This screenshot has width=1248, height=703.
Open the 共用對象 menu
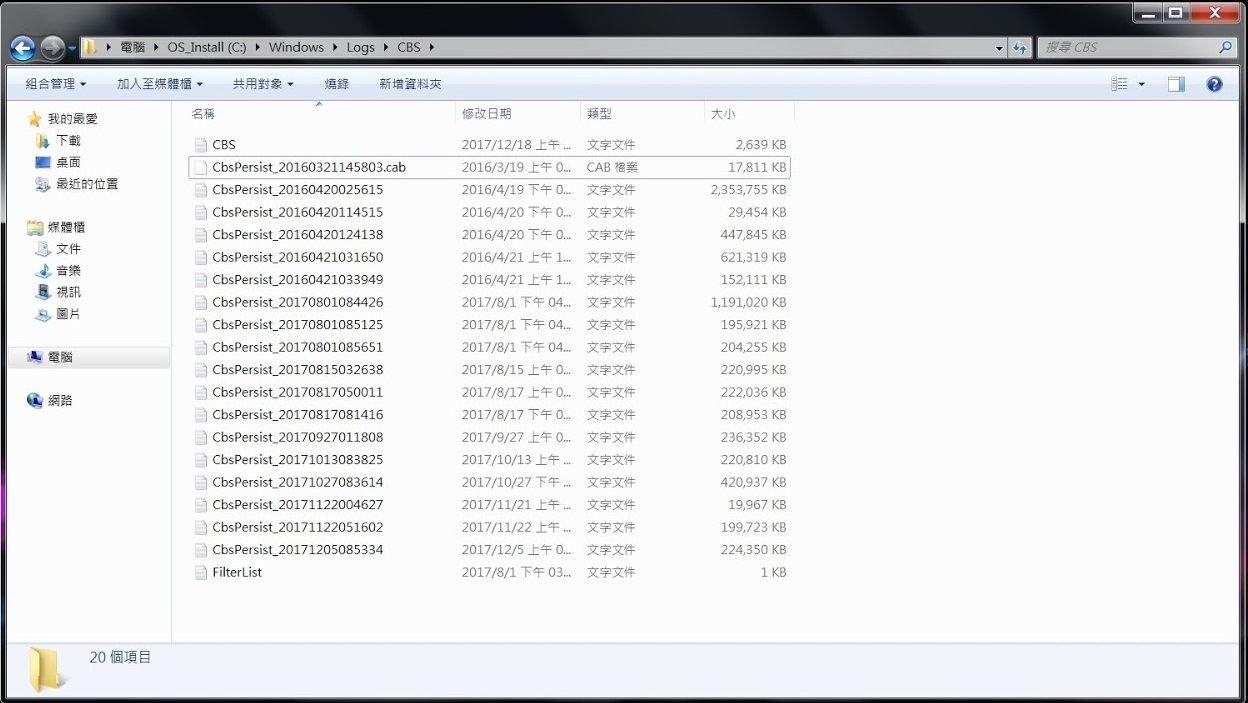coord(262,83)
